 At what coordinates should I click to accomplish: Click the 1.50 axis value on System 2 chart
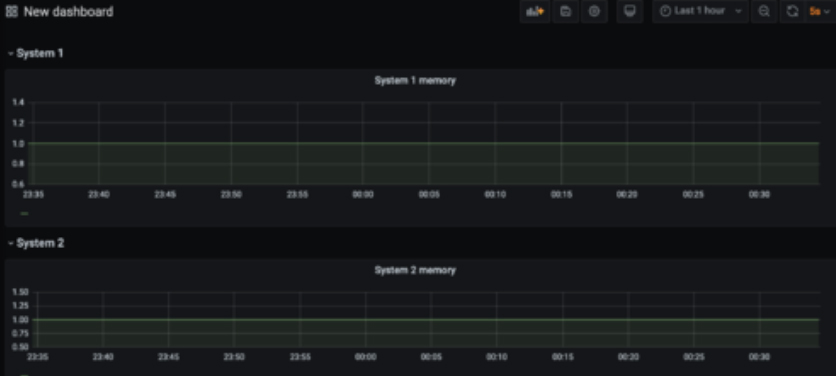[x=20, y=292]
